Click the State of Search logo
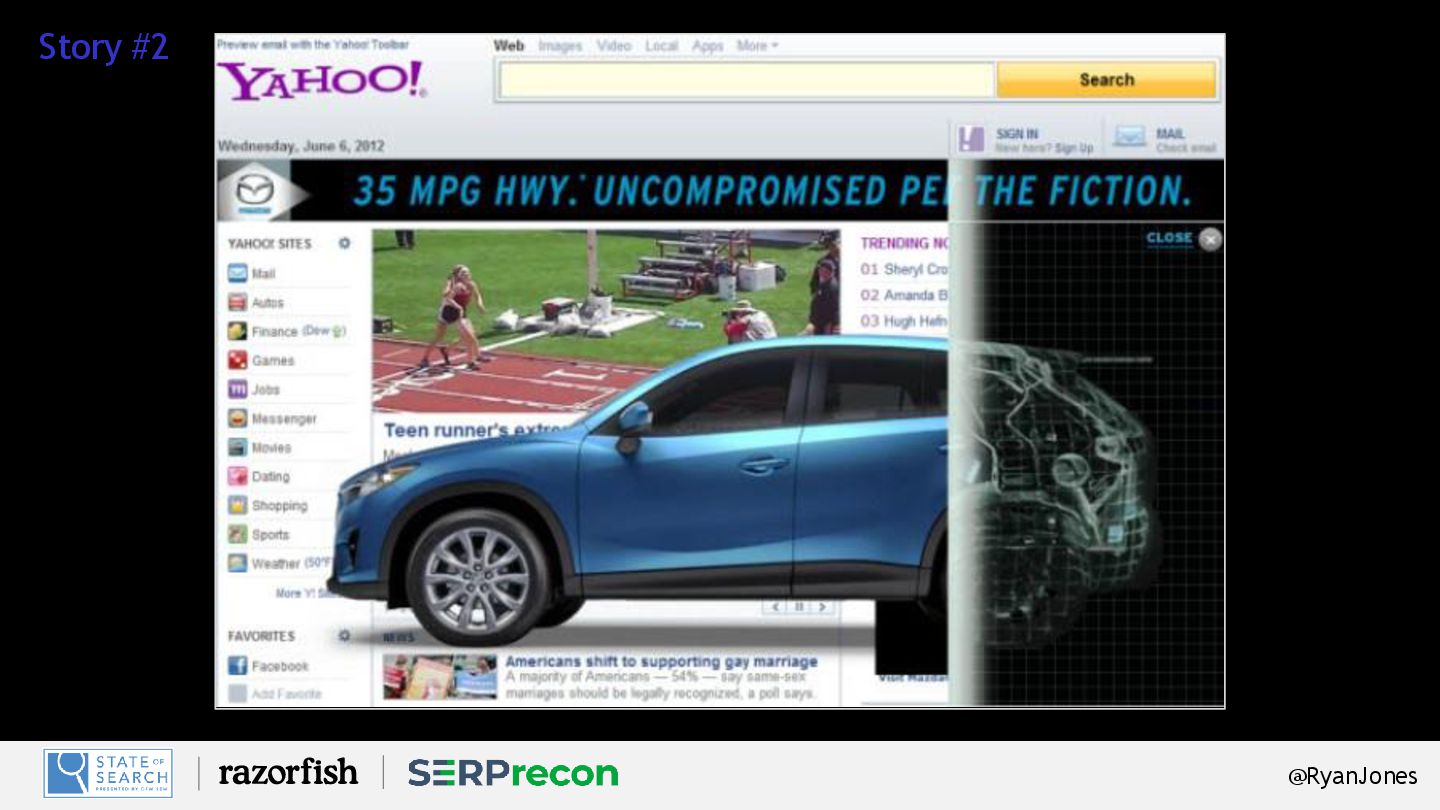 [108, 774]
